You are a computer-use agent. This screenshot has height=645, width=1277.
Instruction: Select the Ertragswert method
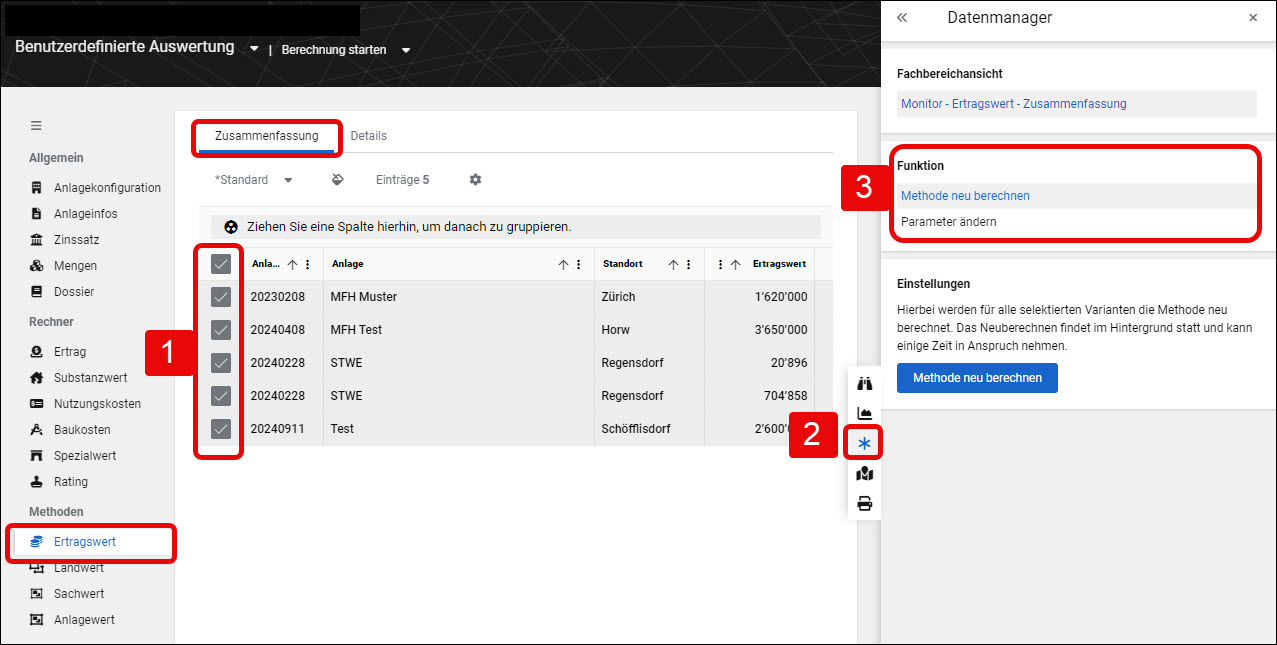click(x=90, y=542)
